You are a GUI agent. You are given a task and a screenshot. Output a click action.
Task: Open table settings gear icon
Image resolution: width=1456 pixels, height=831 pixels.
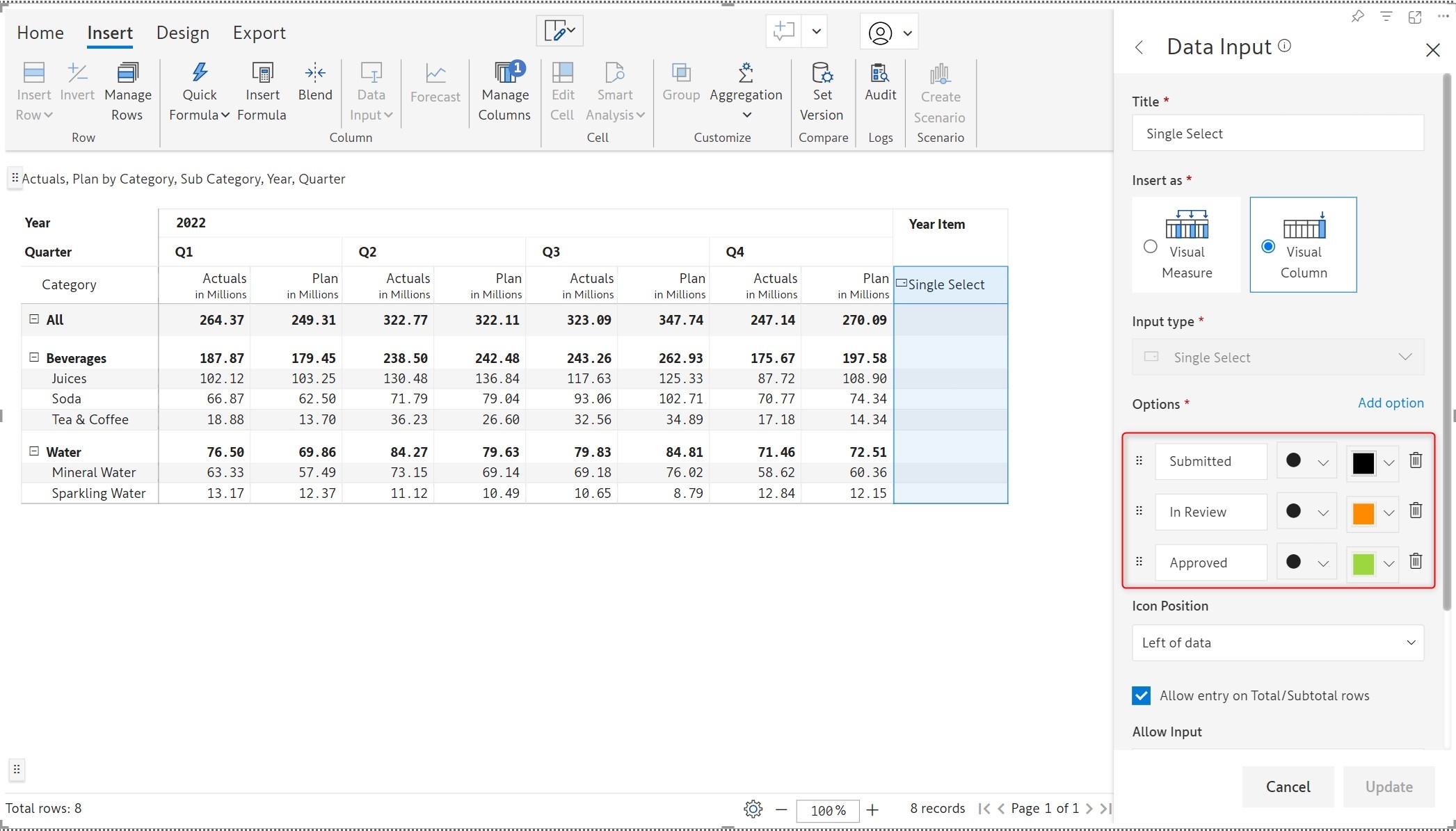[753, 809]
